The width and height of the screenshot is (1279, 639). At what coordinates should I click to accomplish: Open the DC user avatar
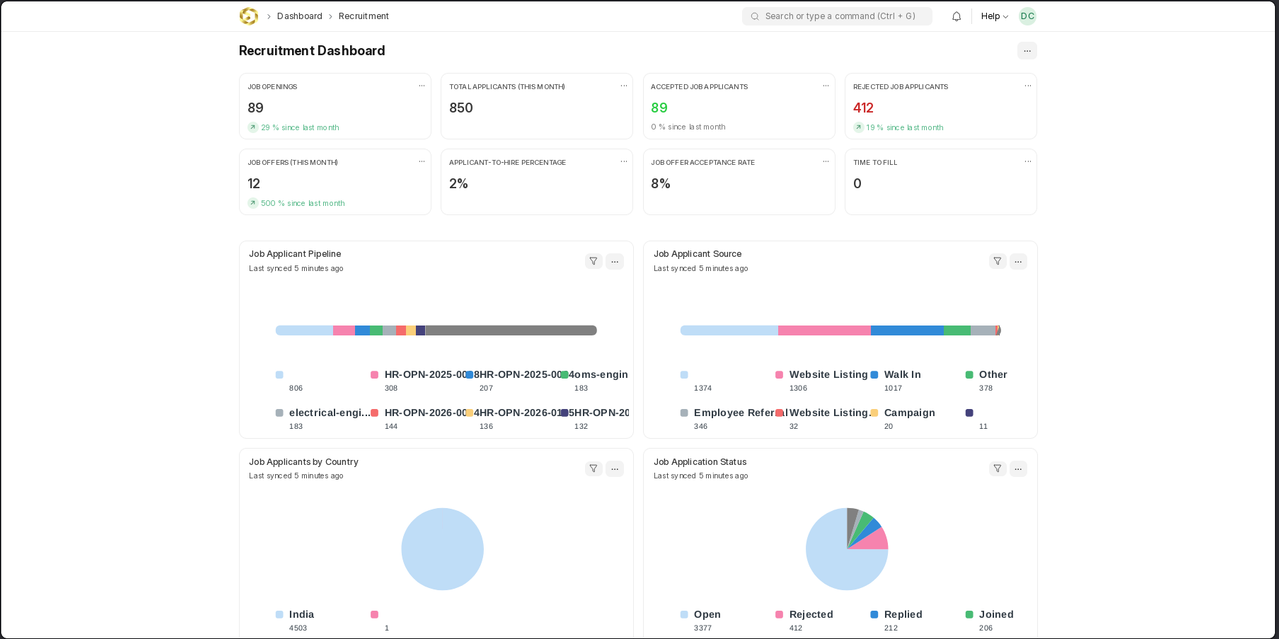[1027, 16]
